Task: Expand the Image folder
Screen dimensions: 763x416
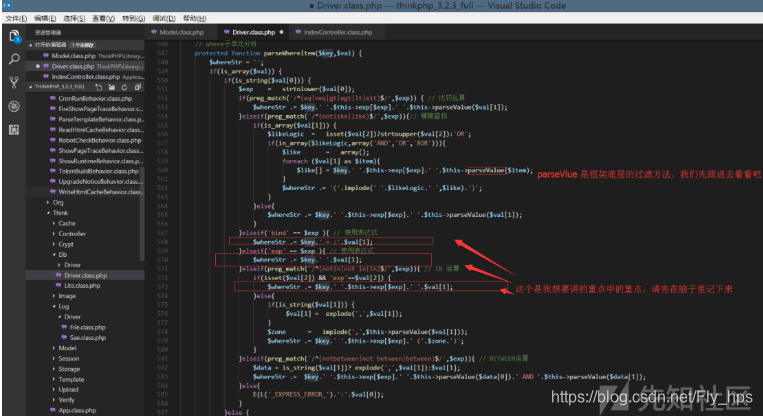Action: pos(67,296)
